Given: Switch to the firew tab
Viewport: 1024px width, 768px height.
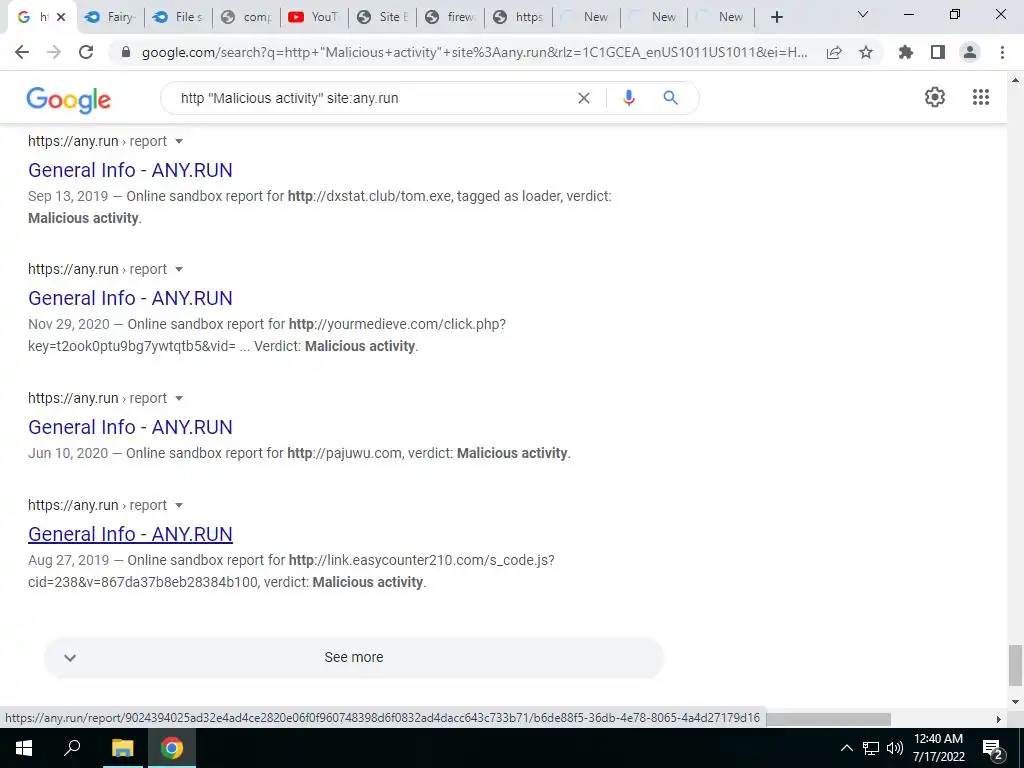Looking at the screenshot, I should tap(451, 17).
